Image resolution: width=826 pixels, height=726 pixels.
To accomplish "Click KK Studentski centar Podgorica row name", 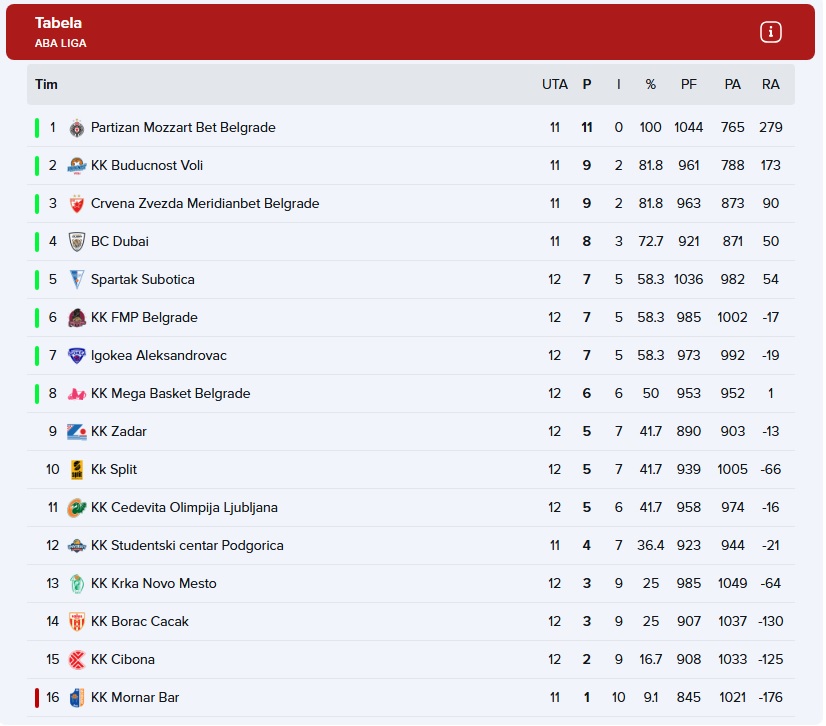I will (x=187, y=546).
